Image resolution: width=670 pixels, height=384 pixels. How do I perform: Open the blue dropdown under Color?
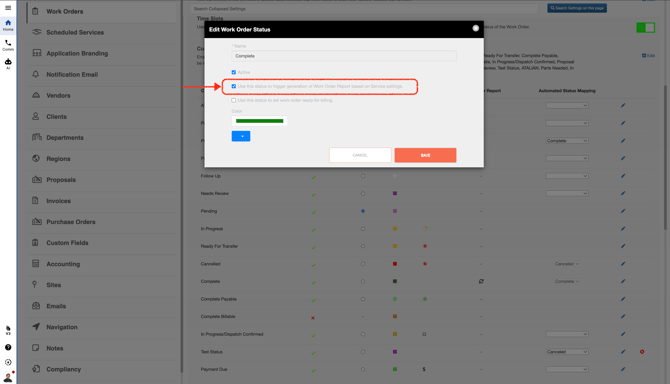pyautogui.click(x=241, y=136)
